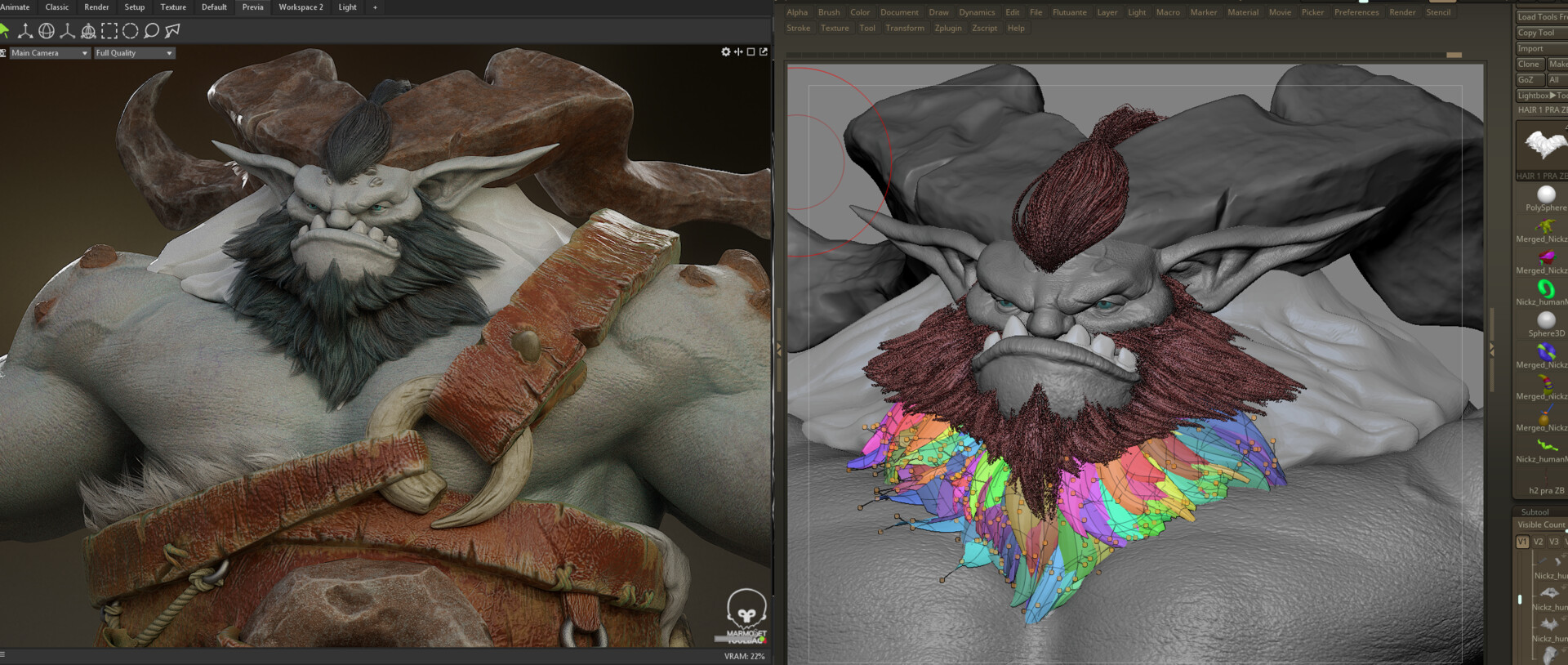The width and height of the screenshot is (1568, 665).
Task: Click the Load Tools button
Action: pyautogui.click(x=1542, y=16)
